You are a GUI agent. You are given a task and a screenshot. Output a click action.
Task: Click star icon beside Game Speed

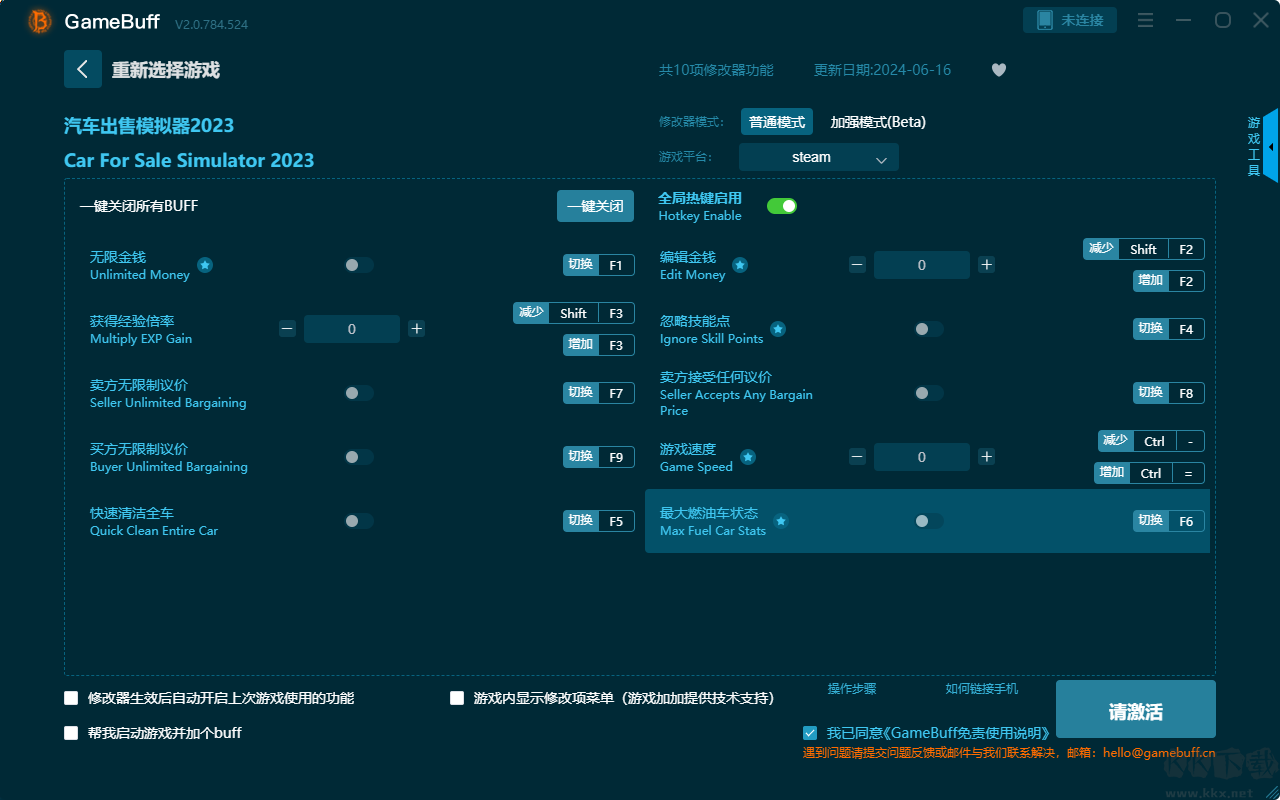[x=748, y=457]
